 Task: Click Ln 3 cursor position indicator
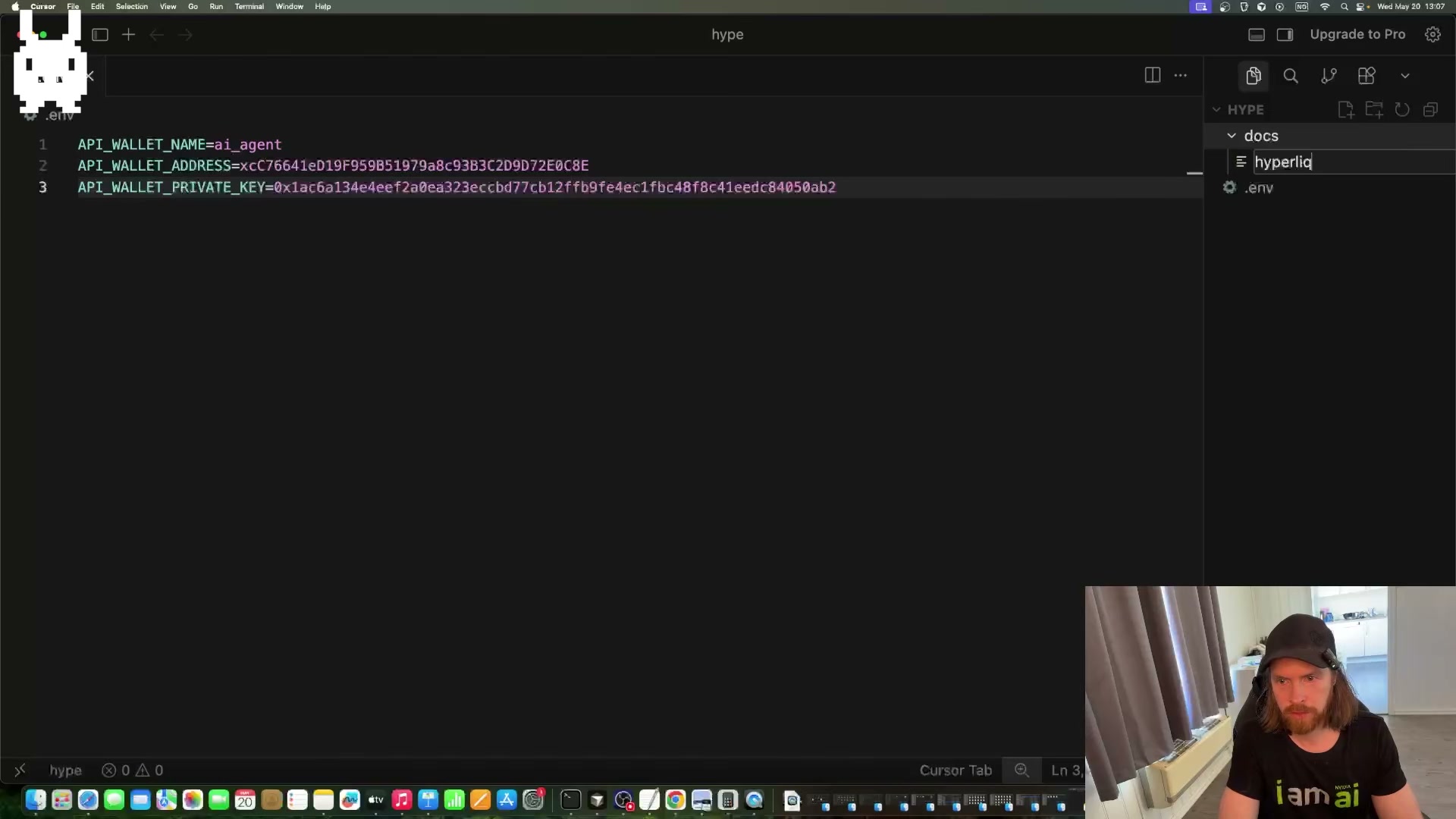pyautogui.click(x=1068, y=770)
